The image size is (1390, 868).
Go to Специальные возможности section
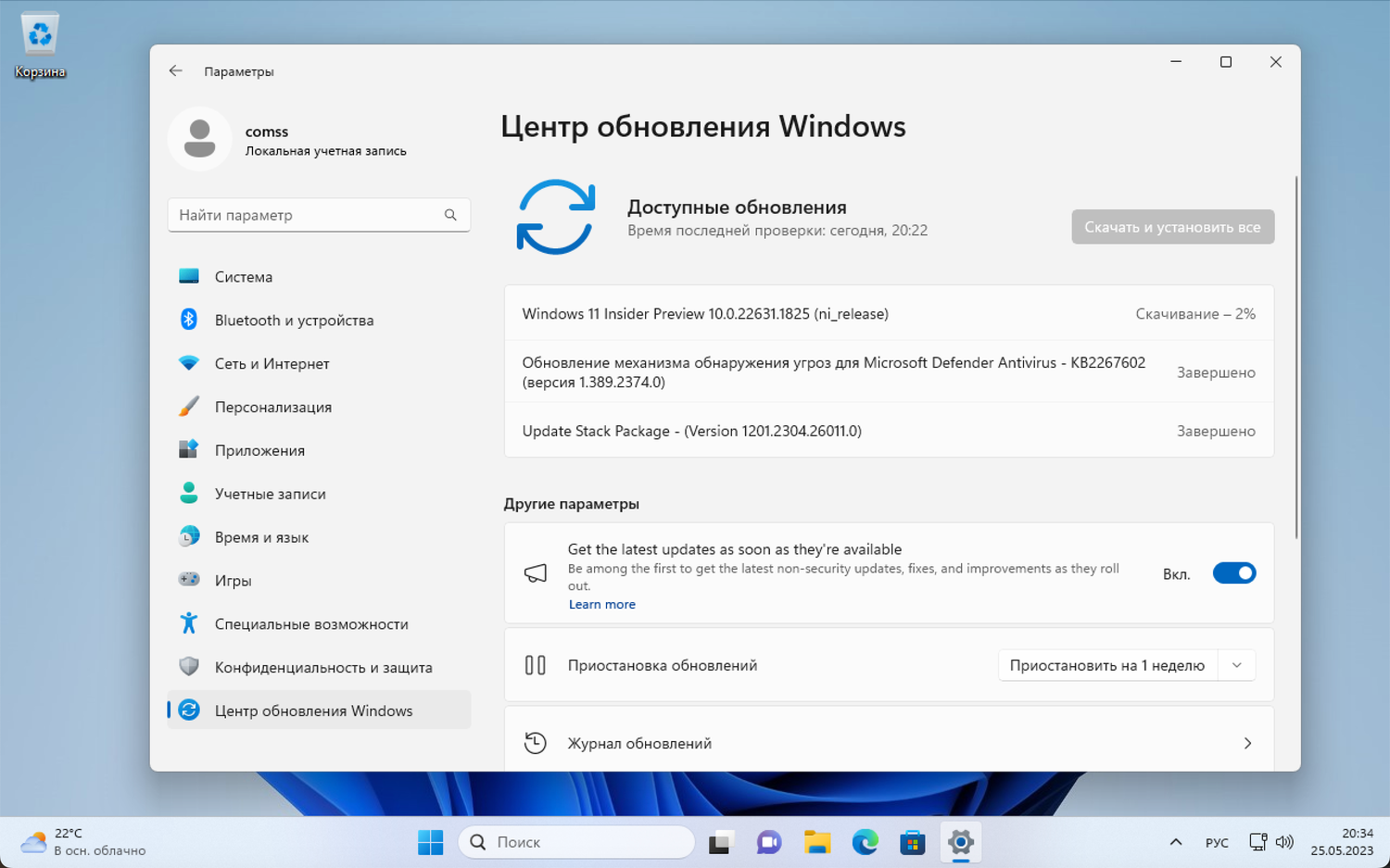pyautogui.click(x=319, y=623)
